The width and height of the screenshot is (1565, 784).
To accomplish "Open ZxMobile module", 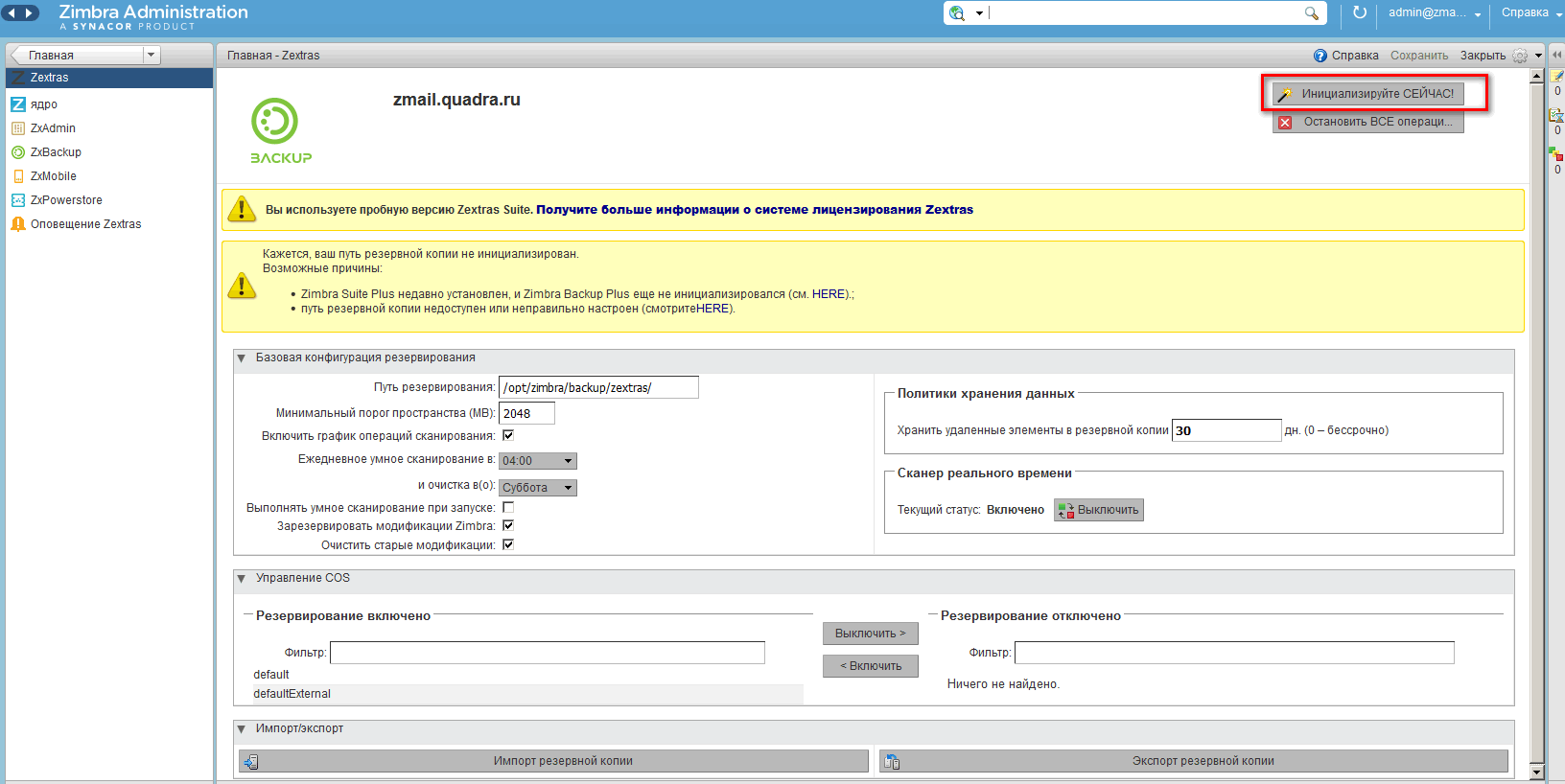I will click(54, 176).
